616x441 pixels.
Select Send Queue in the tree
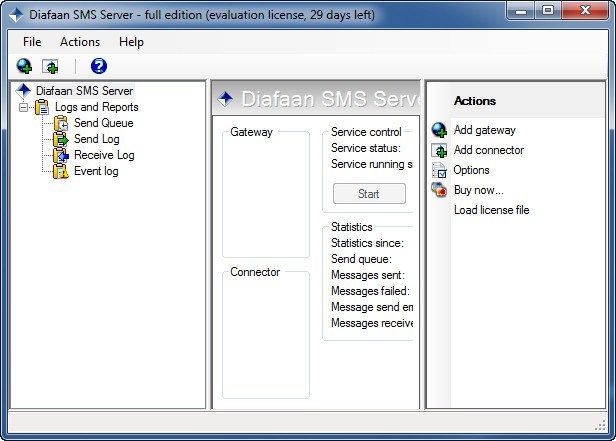point(104,123)
